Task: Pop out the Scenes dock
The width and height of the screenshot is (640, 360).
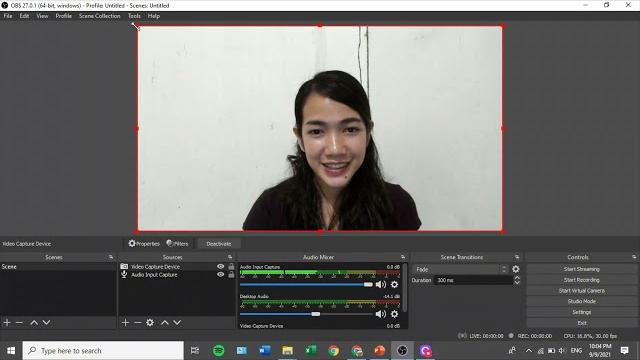Action: tap(111, 257)
